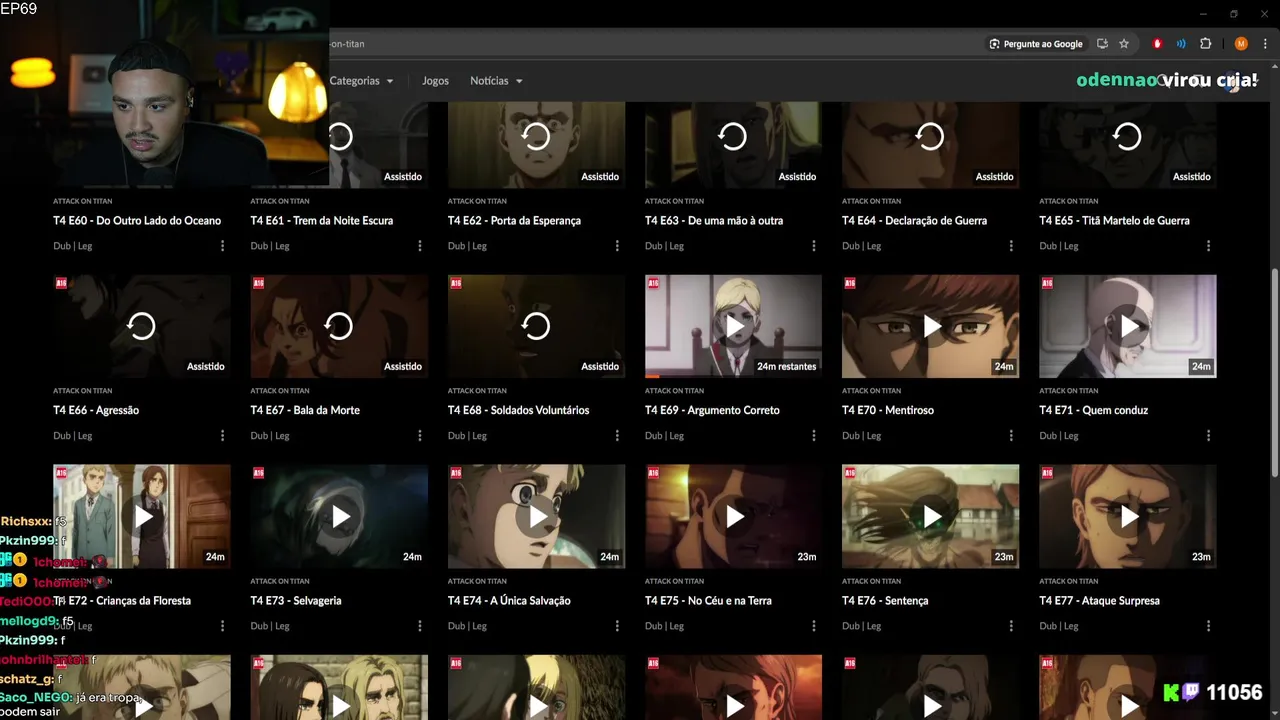
Task: Play T4 E77 Ataque Surpresa
Action: pyautogui.click(x=1128, y=516)
